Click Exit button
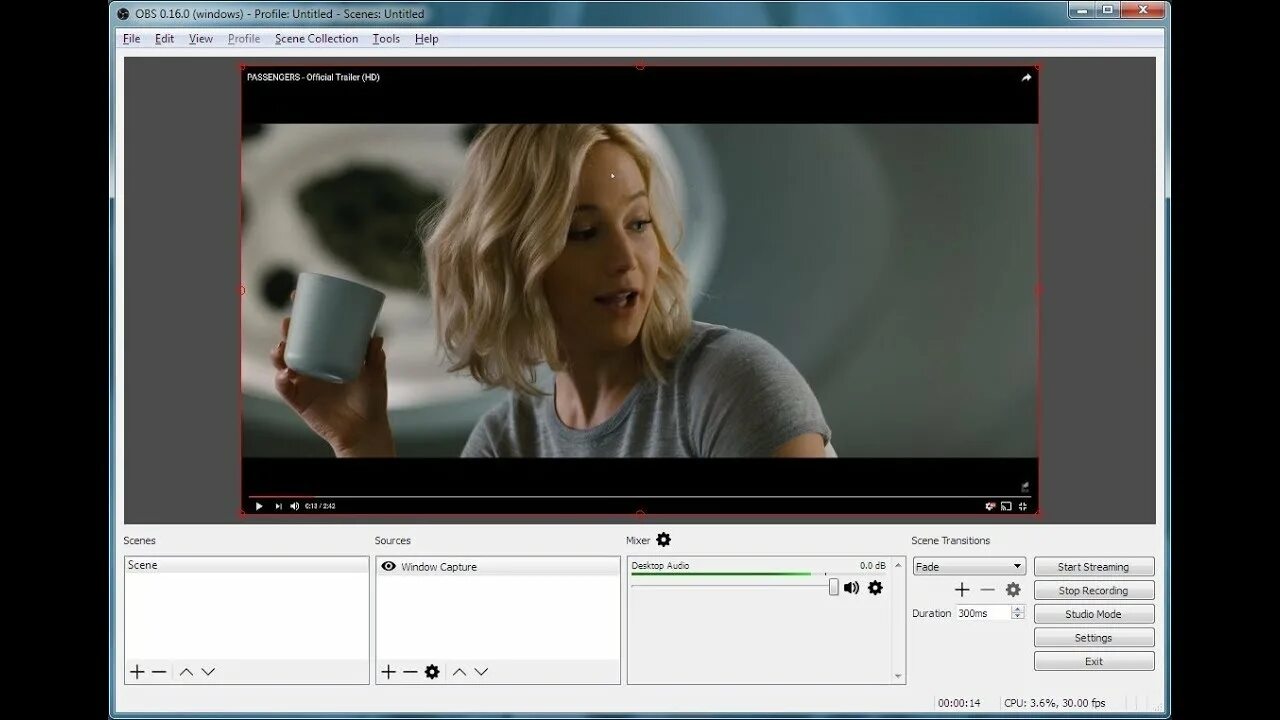 (x=1094, y=662)
